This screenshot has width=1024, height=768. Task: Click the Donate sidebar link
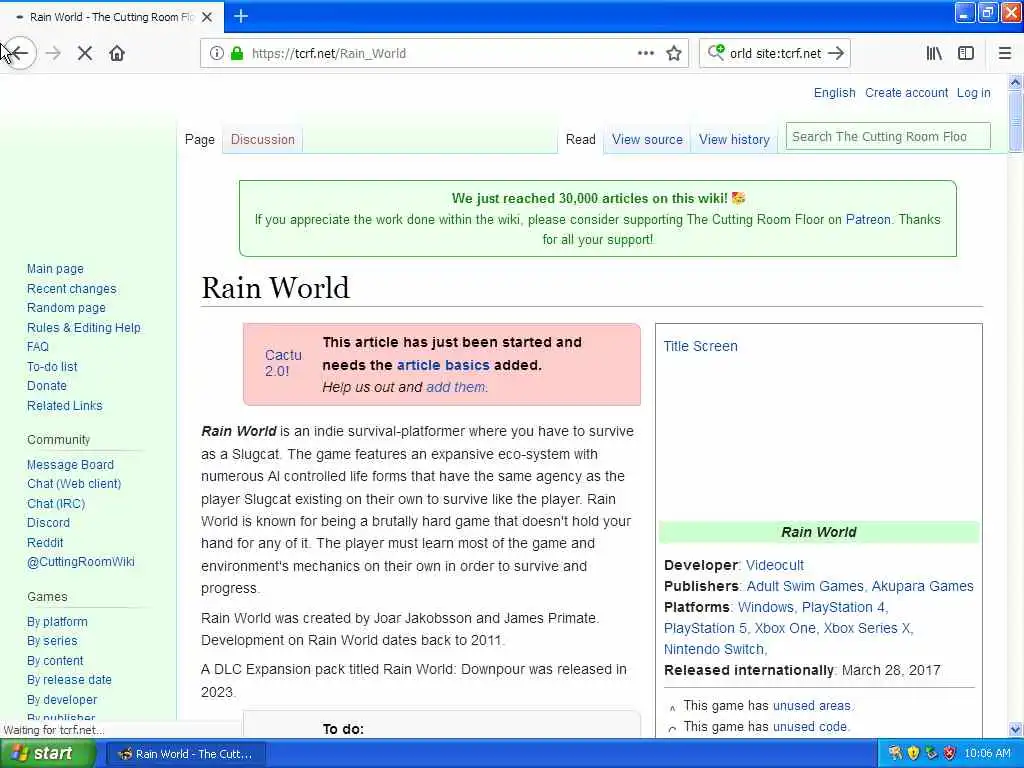[47, 385]
